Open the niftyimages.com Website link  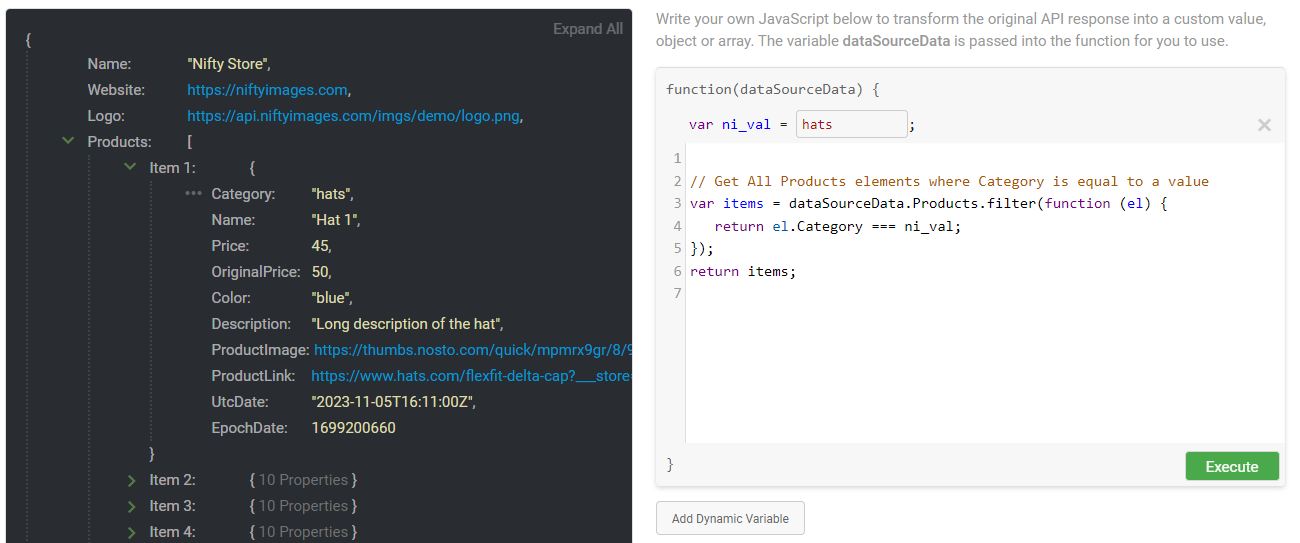(x=267, y=90)
